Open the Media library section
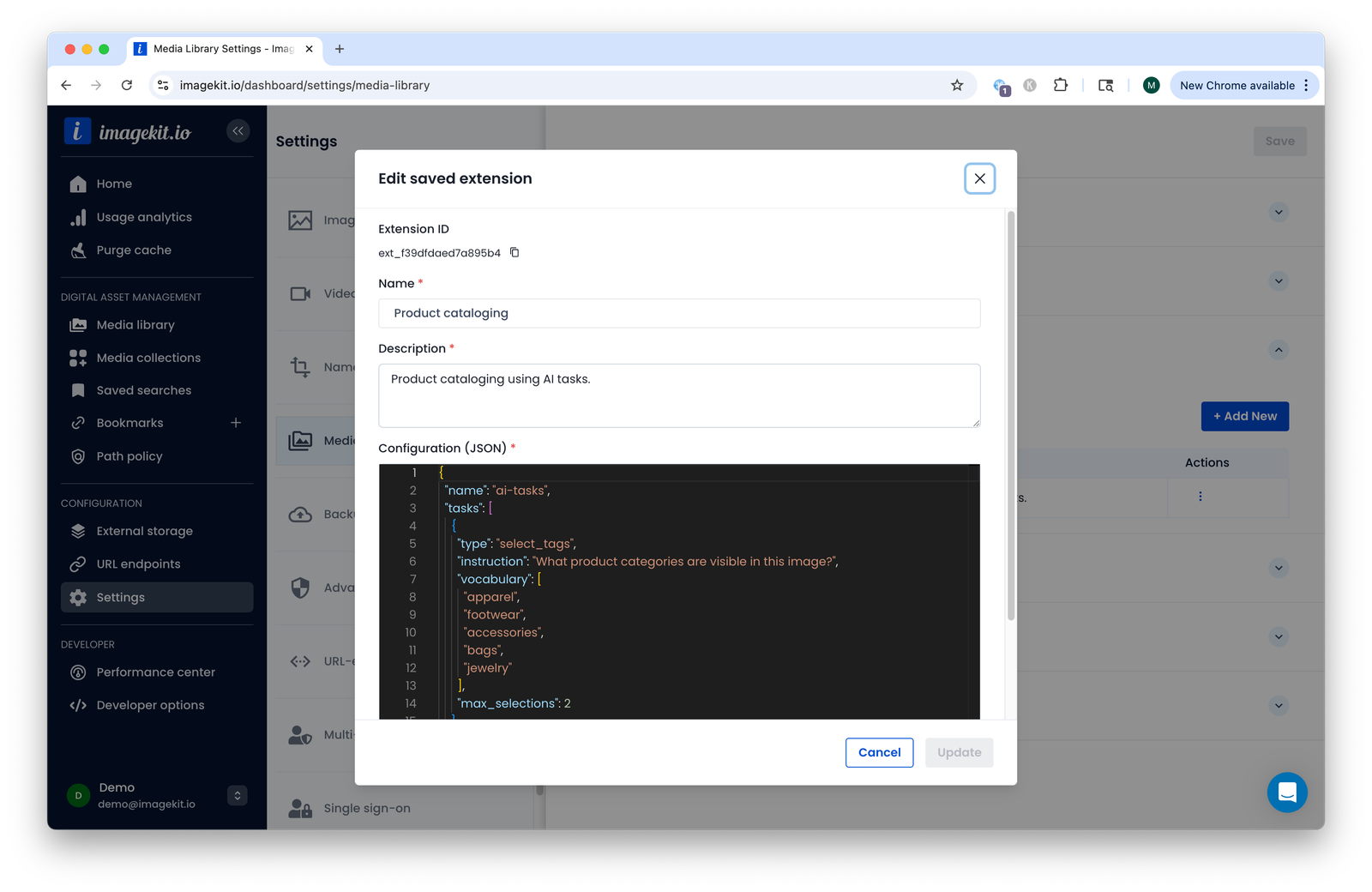 pos(135,325)
